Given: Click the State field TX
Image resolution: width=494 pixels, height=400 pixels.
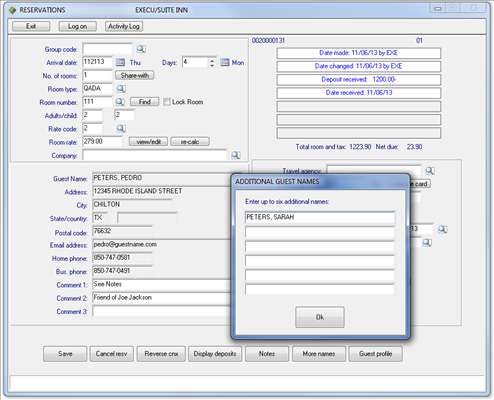Looking at the screenshot, I should click(100, 218).
